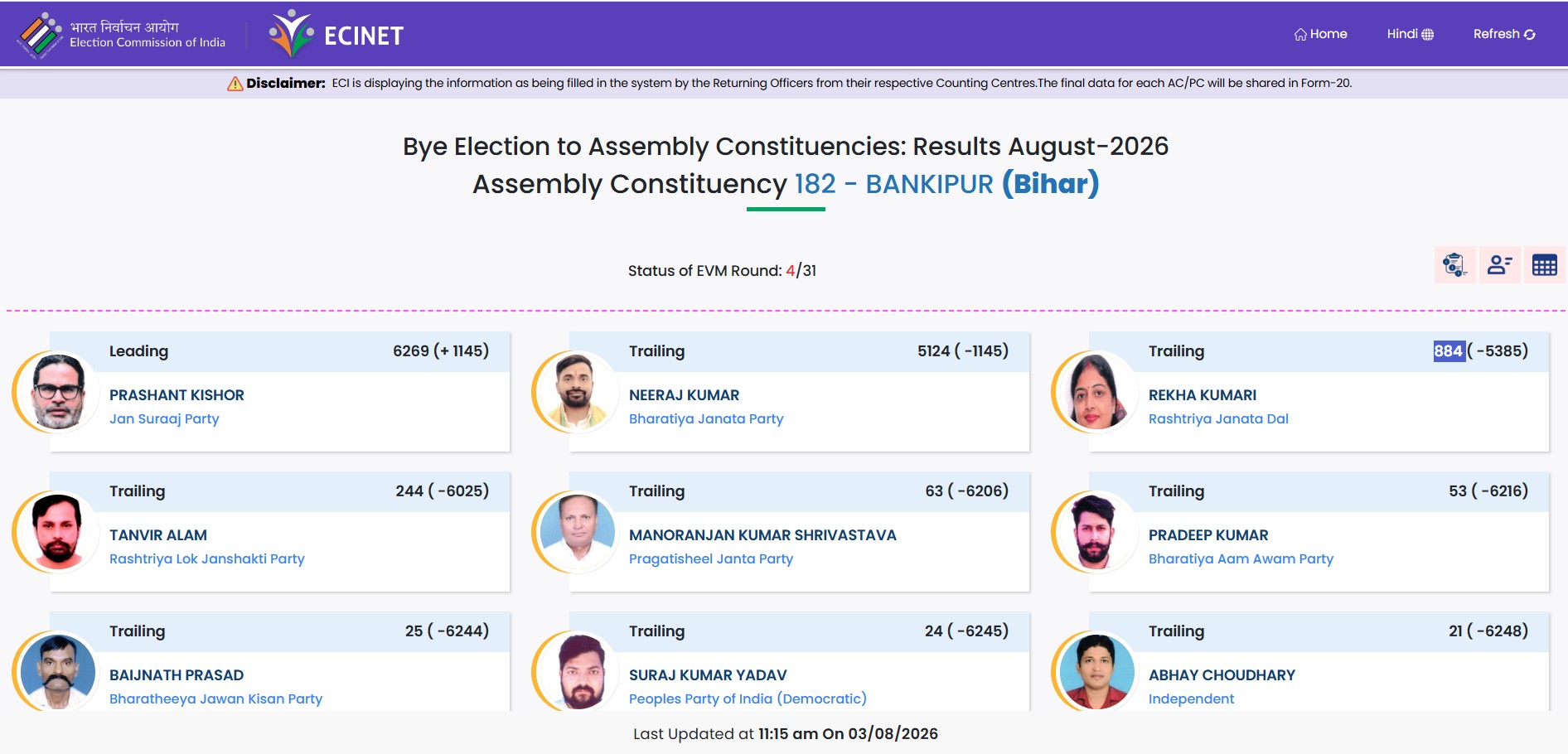Screen dimensions: 1568x754
Task: Click Tanvir Alam's candidate photo
Action: (x=57, y=532)
